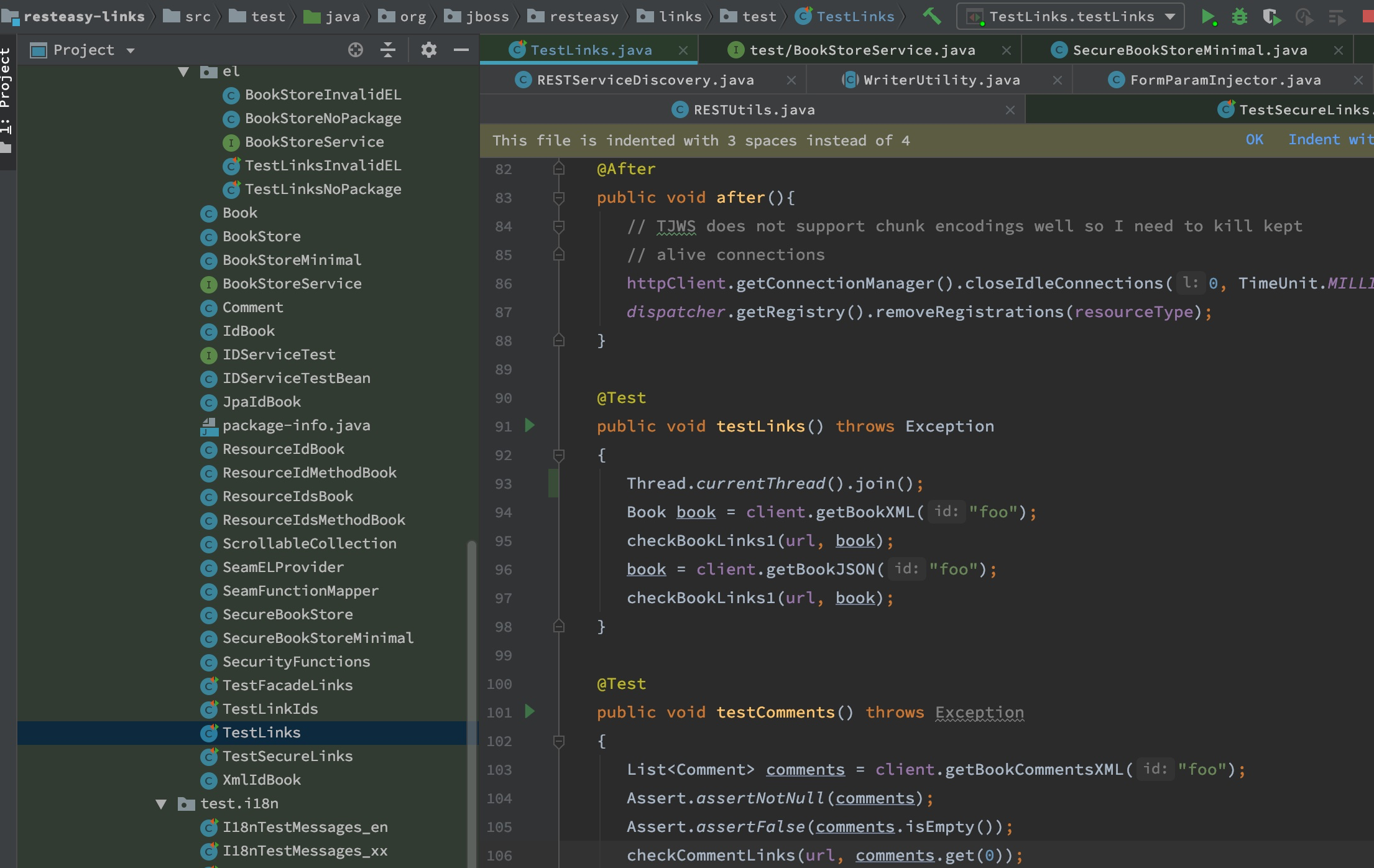Fold the testLinks method body
Screen dimensions: 1374x868
click(558, 455)
